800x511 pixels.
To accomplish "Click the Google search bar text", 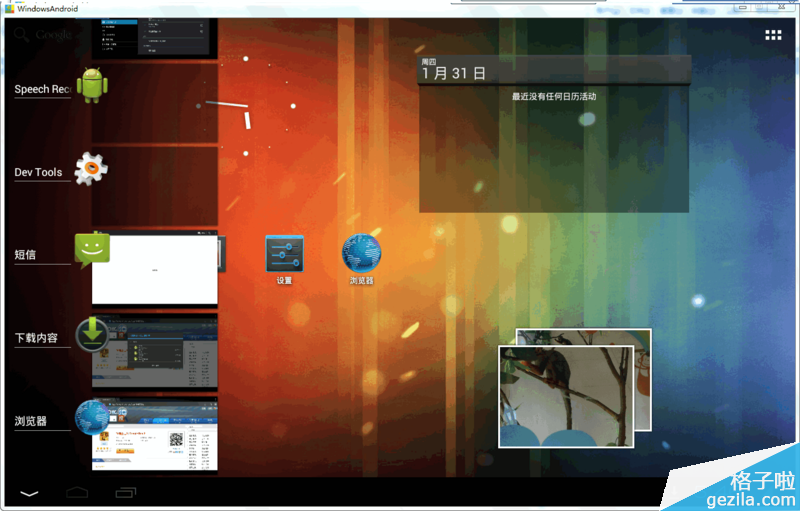I will tap(53, 35).
